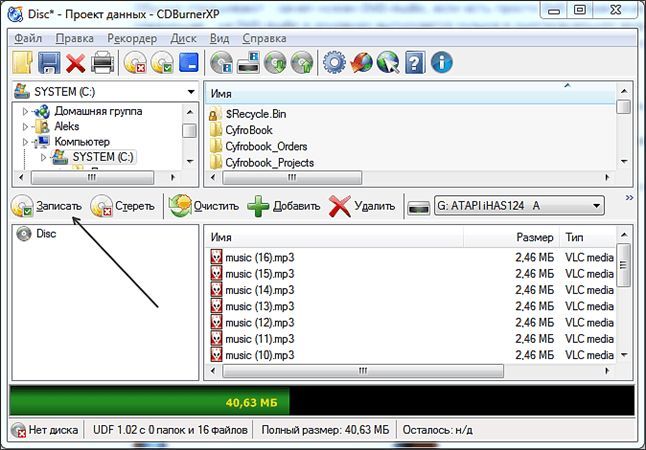Click the Добавить button with green plus
Image resolution: width=646 pixels, height=450 pixels.
(283, 206)
